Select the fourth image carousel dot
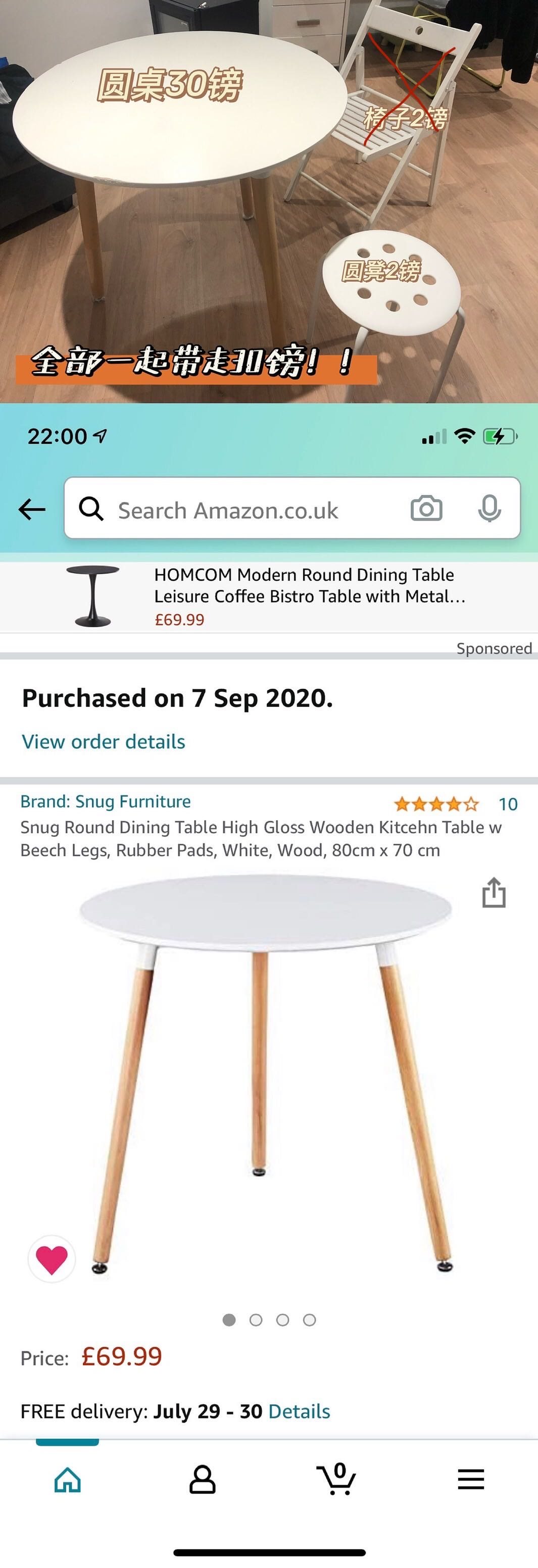The width and height of the screenshot is (538, 1568). [x=309, y=1320]
